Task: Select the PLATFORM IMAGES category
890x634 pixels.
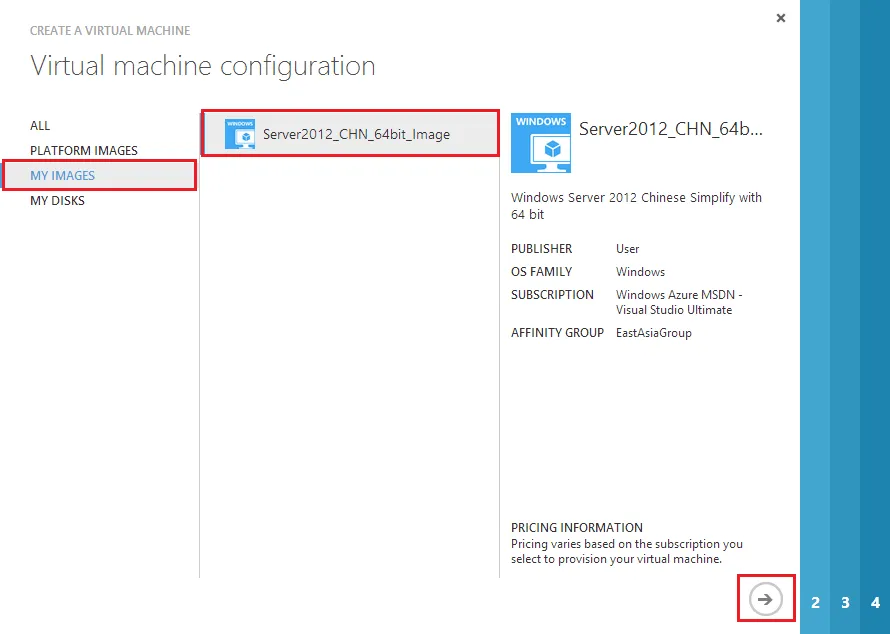Action: click(84, 150)
